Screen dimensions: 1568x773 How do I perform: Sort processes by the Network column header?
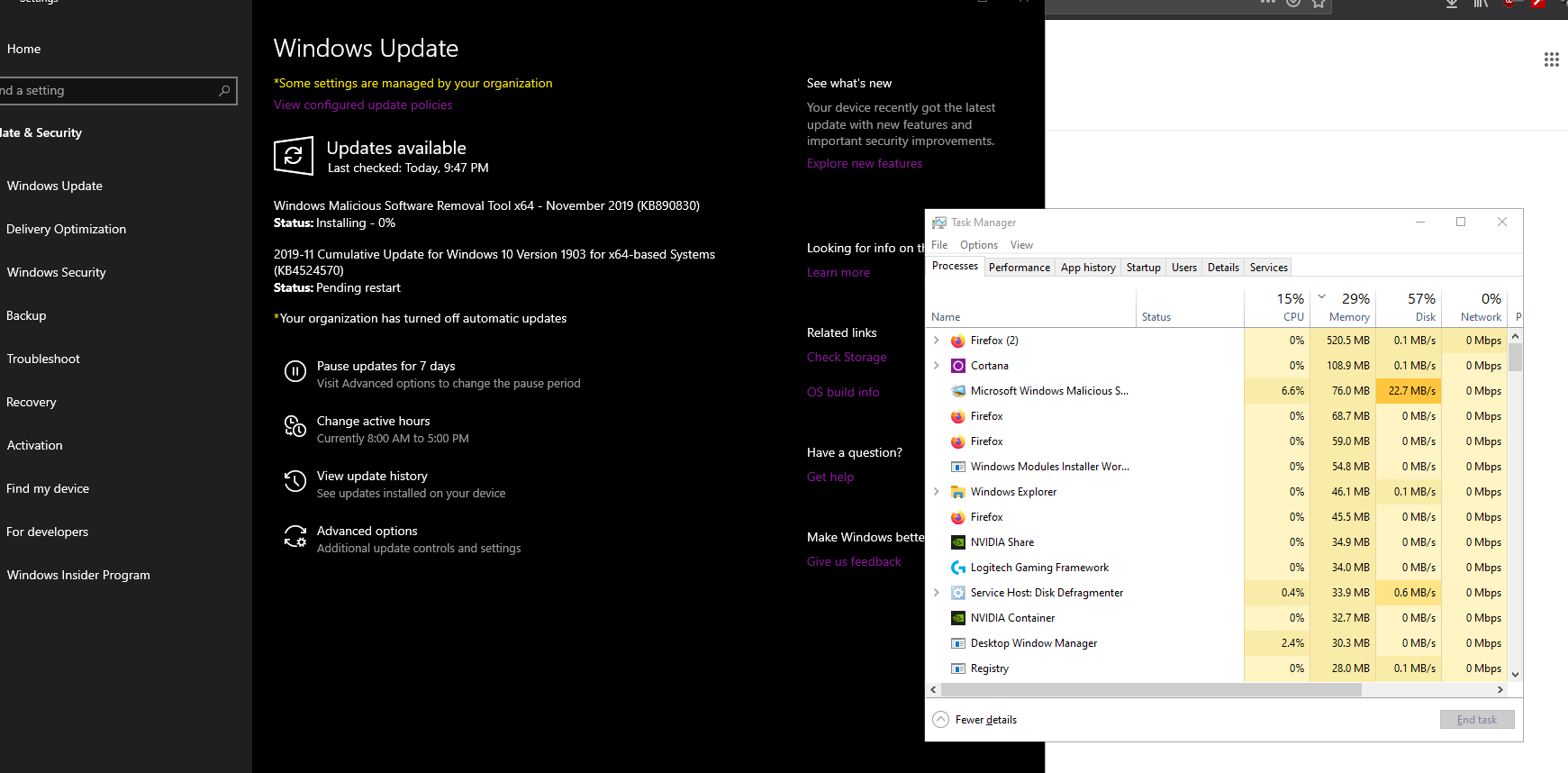coord(1474,307)
